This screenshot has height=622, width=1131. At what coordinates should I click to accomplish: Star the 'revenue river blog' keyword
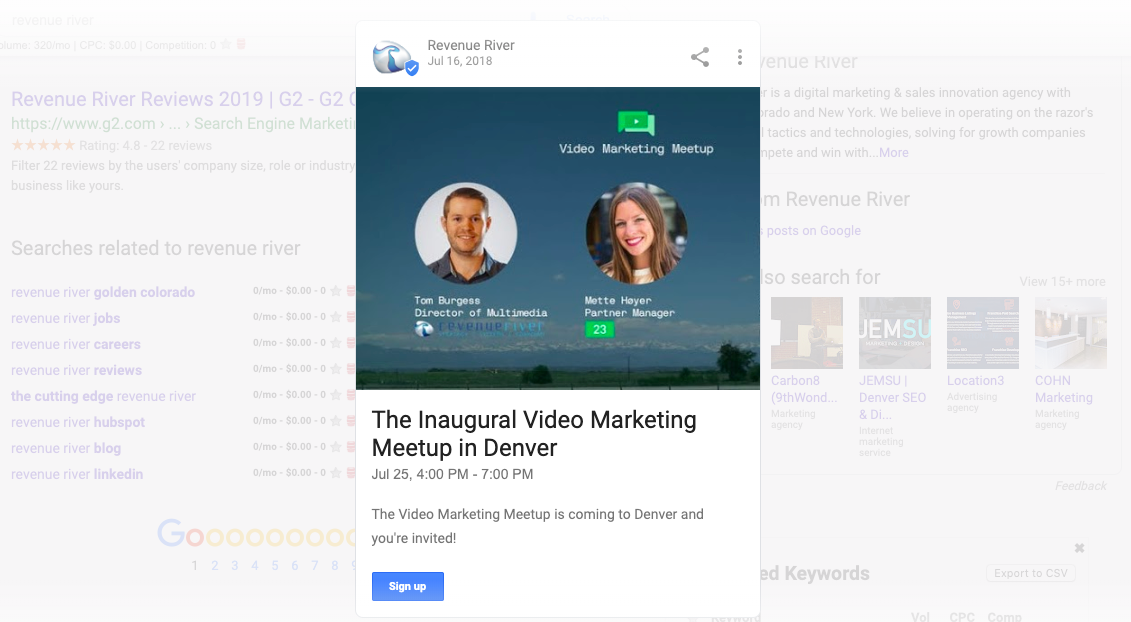[335, 447]
